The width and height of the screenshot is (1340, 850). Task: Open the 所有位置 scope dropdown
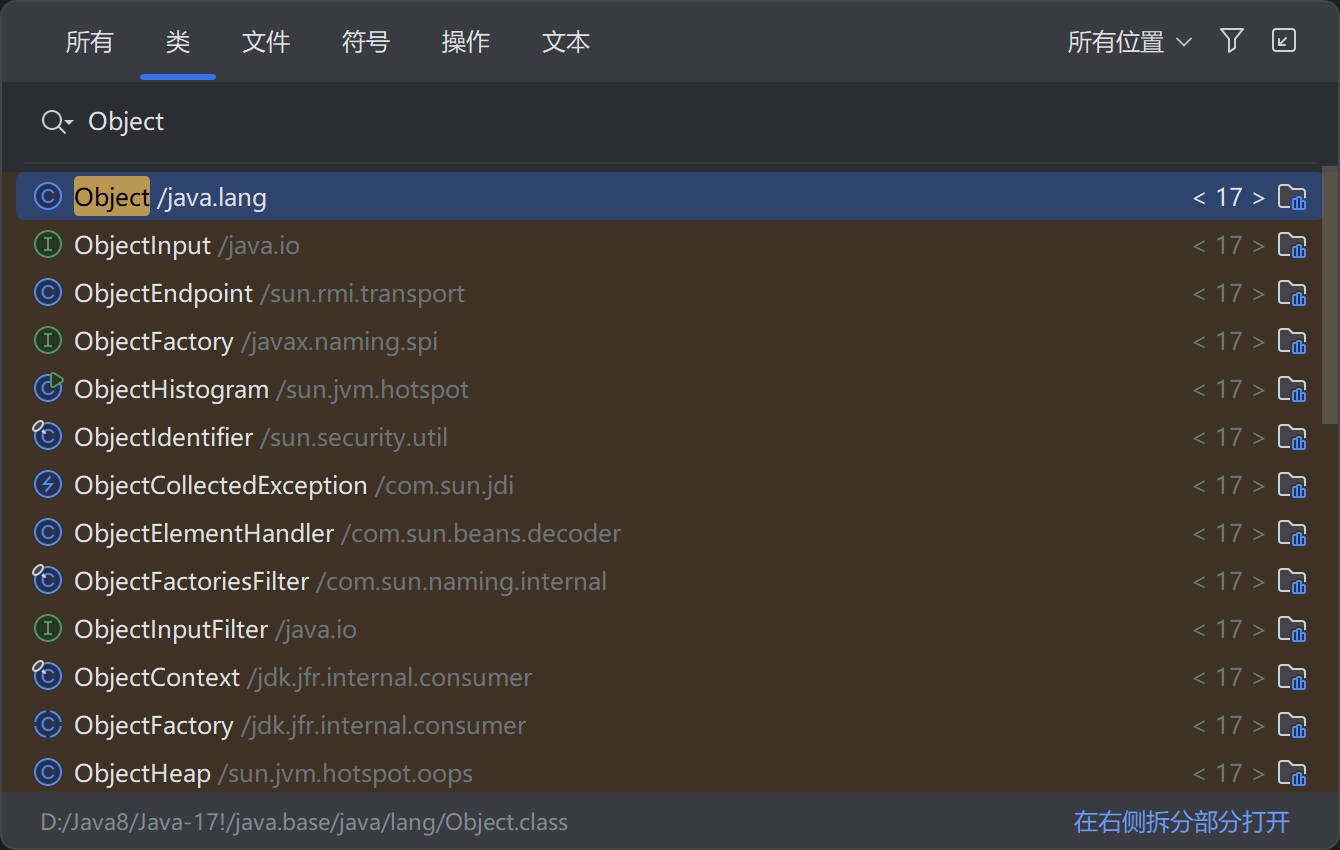pos(1129,42)
